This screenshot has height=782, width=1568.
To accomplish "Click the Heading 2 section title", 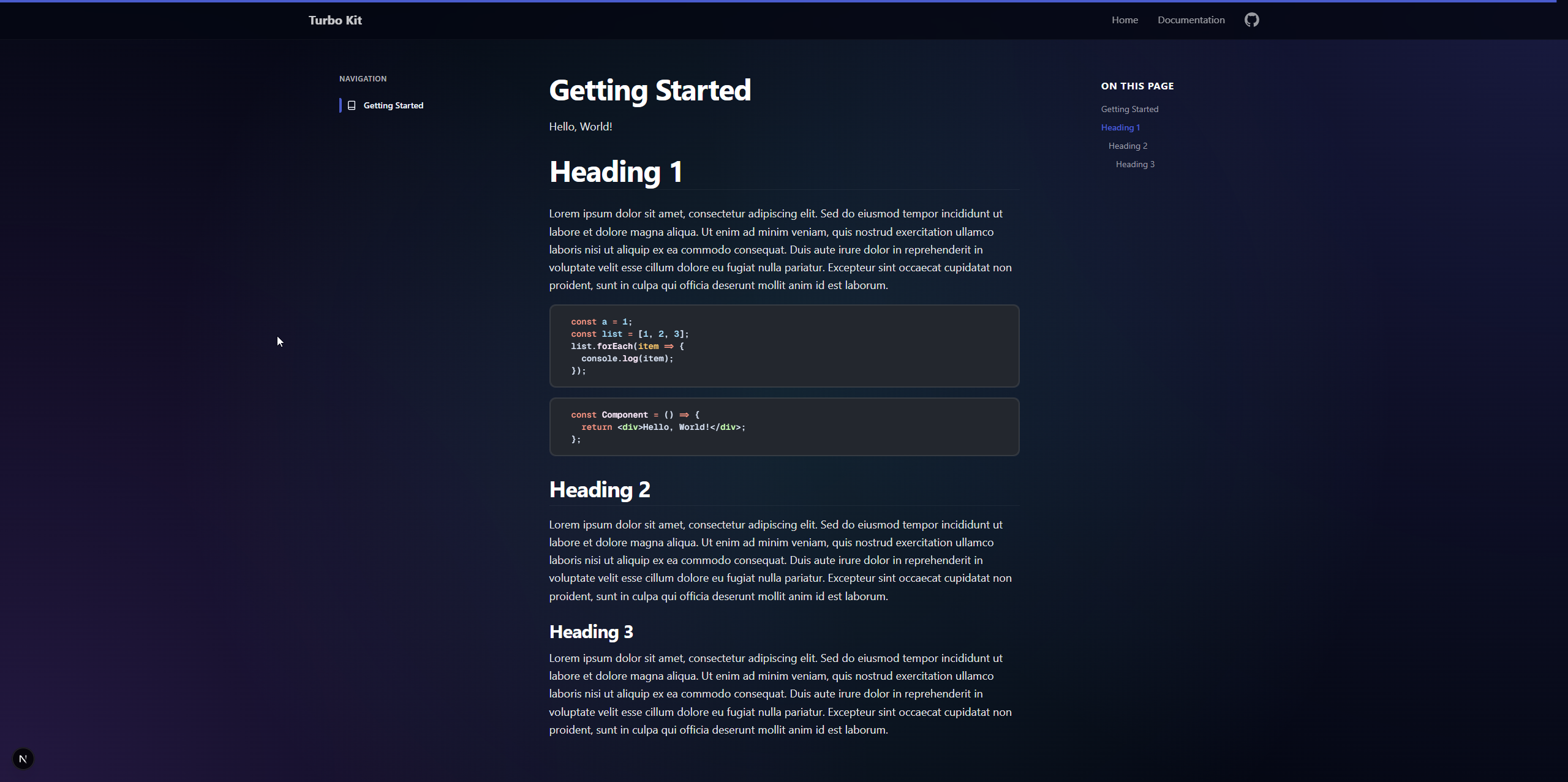I will pyautogui.click(x=600, y=489).
